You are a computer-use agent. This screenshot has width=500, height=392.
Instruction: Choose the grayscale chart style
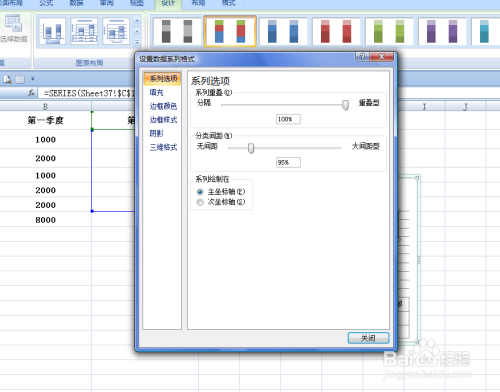tap(177, 31)
